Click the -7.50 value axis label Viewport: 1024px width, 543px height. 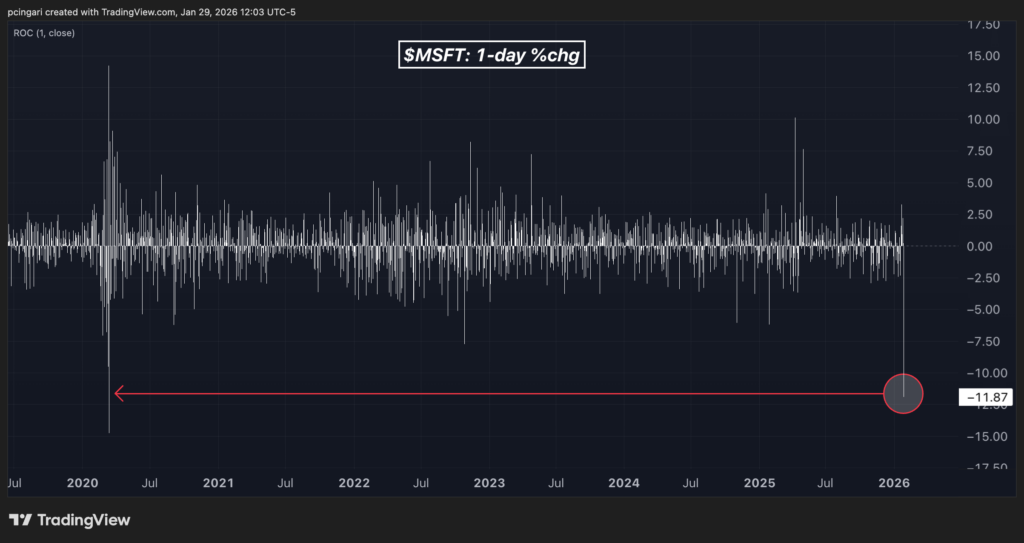(x=986, y=341)
